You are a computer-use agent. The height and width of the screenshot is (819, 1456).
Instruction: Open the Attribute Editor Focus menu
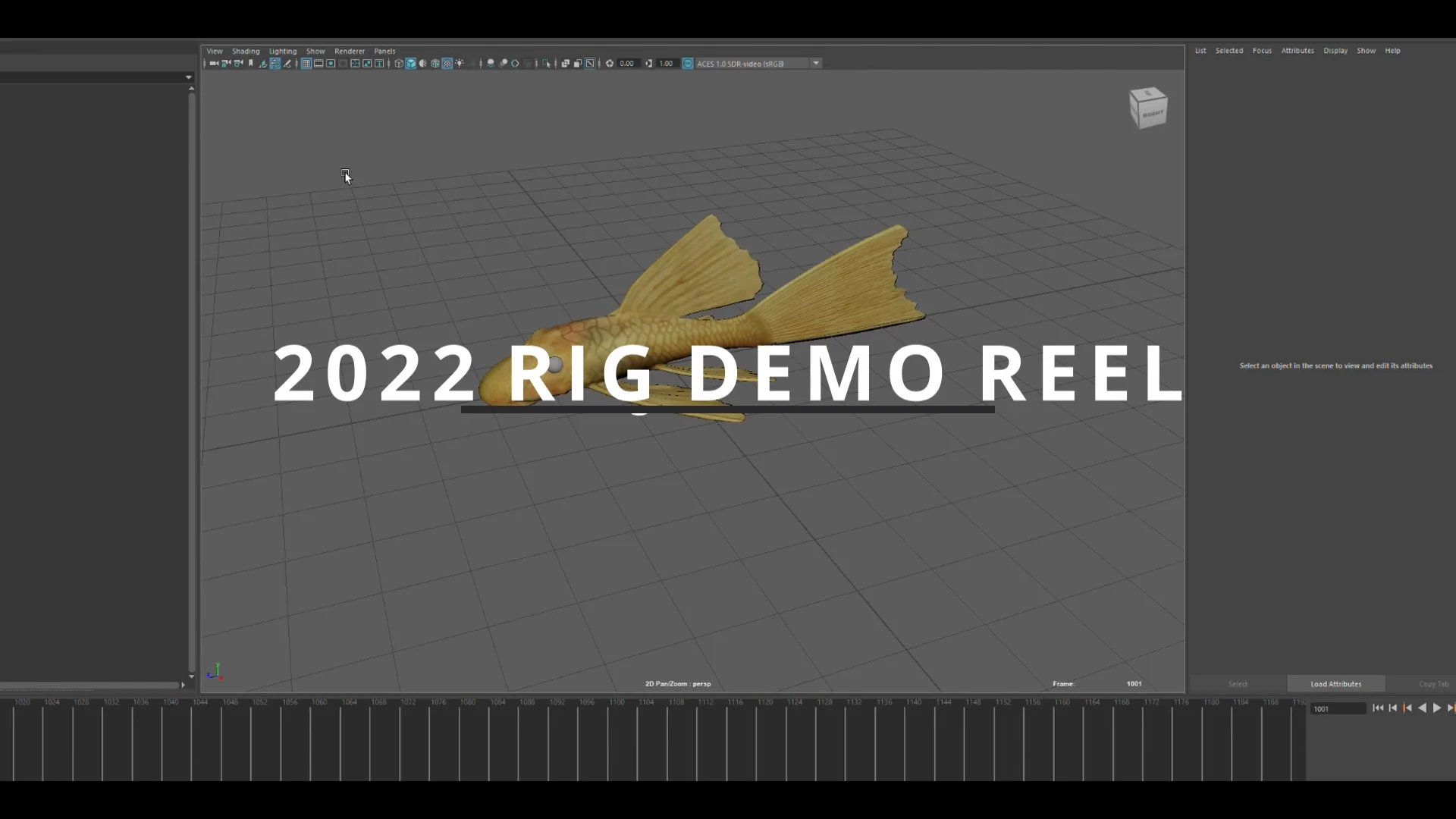[x=1262, y=51]
